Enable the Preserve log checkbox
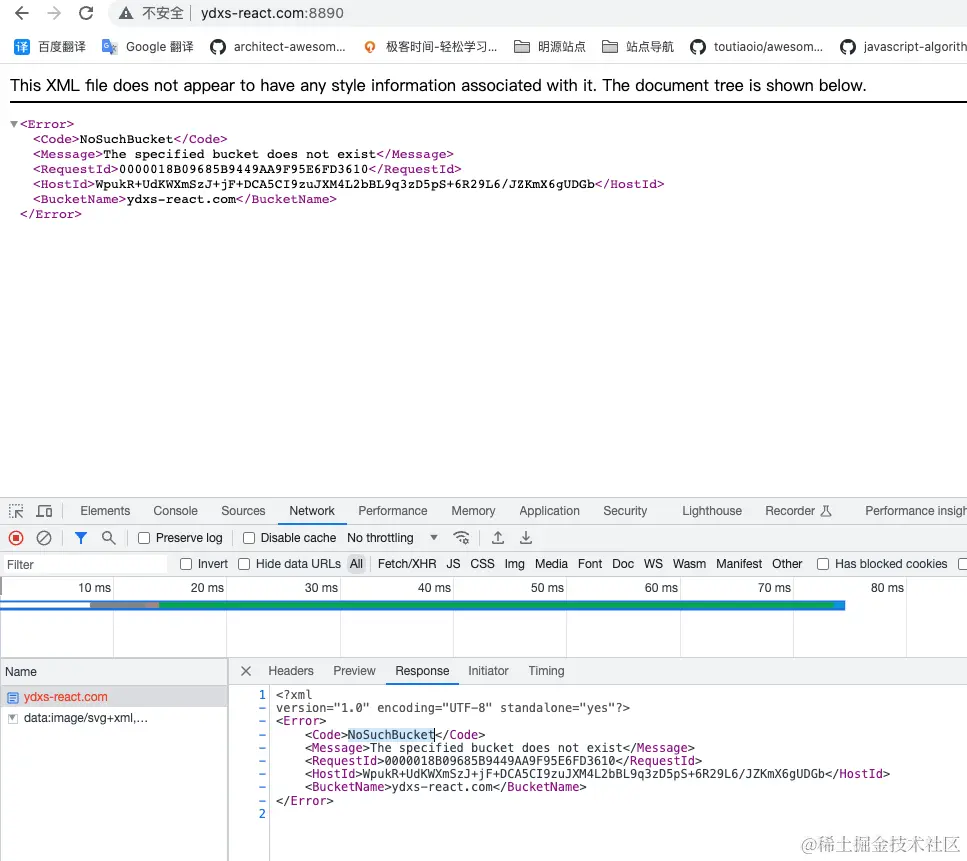 [x=144, y=538]
